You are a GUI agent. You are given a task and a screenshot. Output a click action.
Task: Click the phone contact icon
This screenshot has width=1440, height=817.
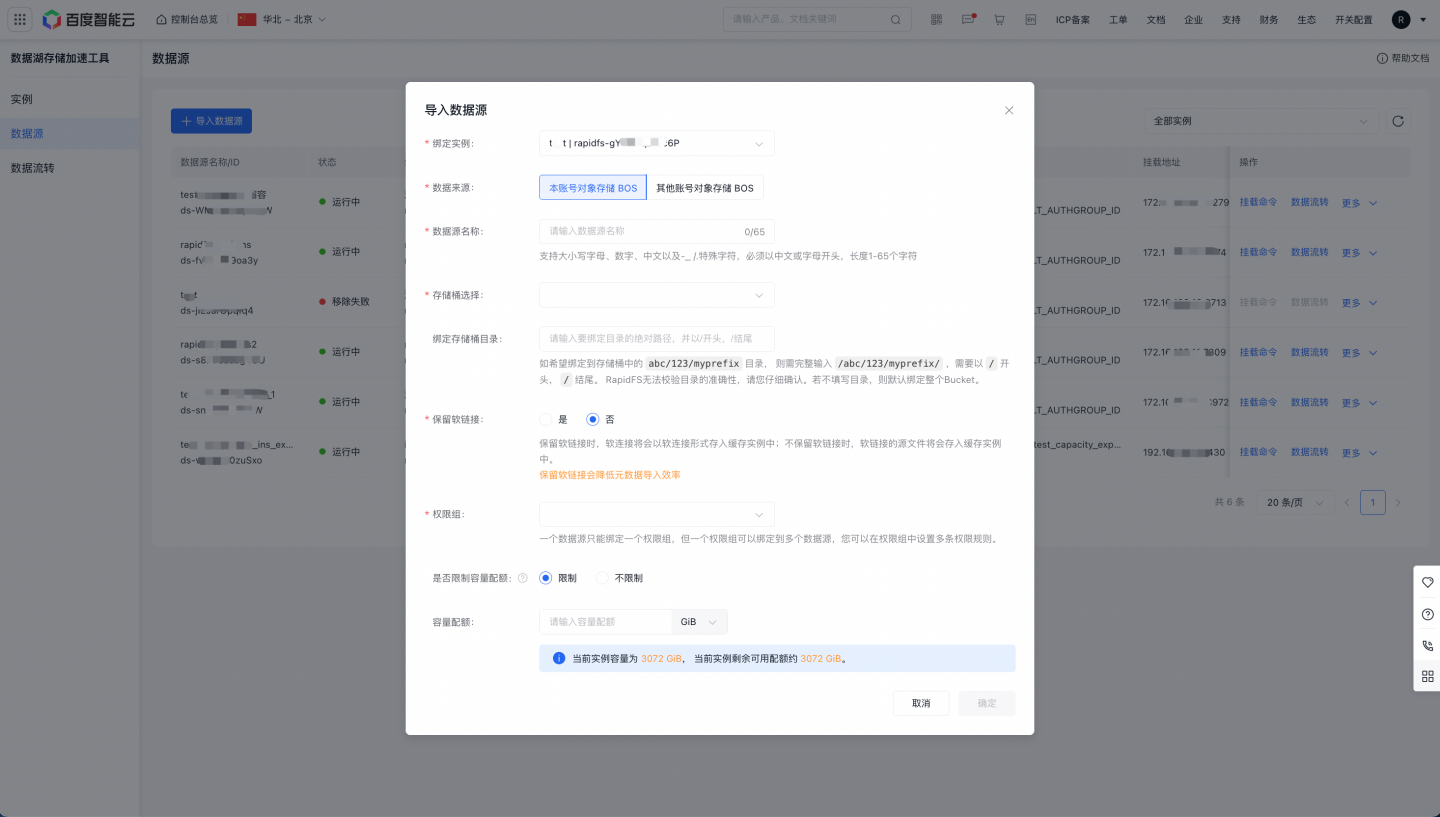(1427, 645)
